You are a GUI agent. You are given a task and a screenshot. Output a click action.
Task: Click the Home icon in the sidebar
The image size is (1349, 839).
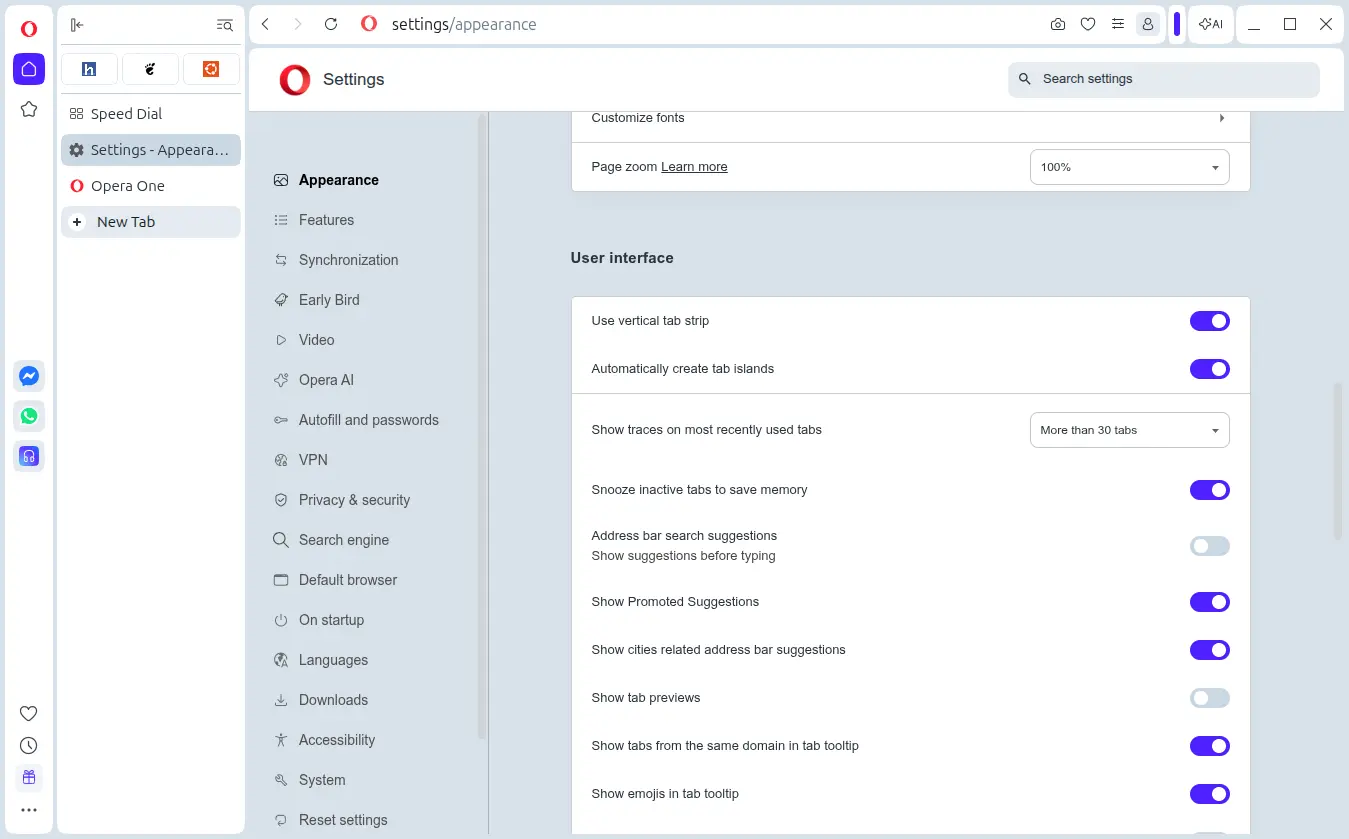[29, 69]
